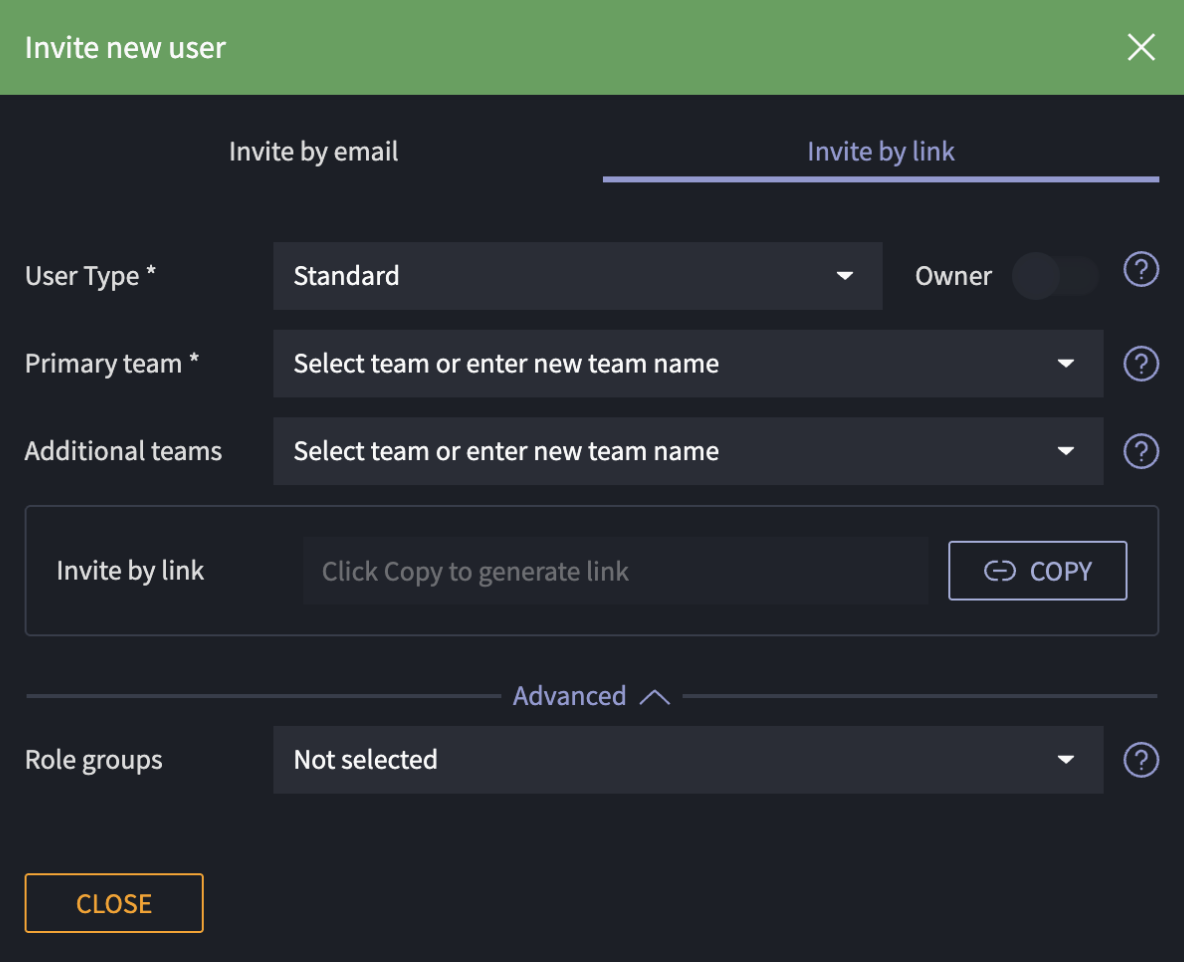Click help icon next to Role groups

[1141, 761]
